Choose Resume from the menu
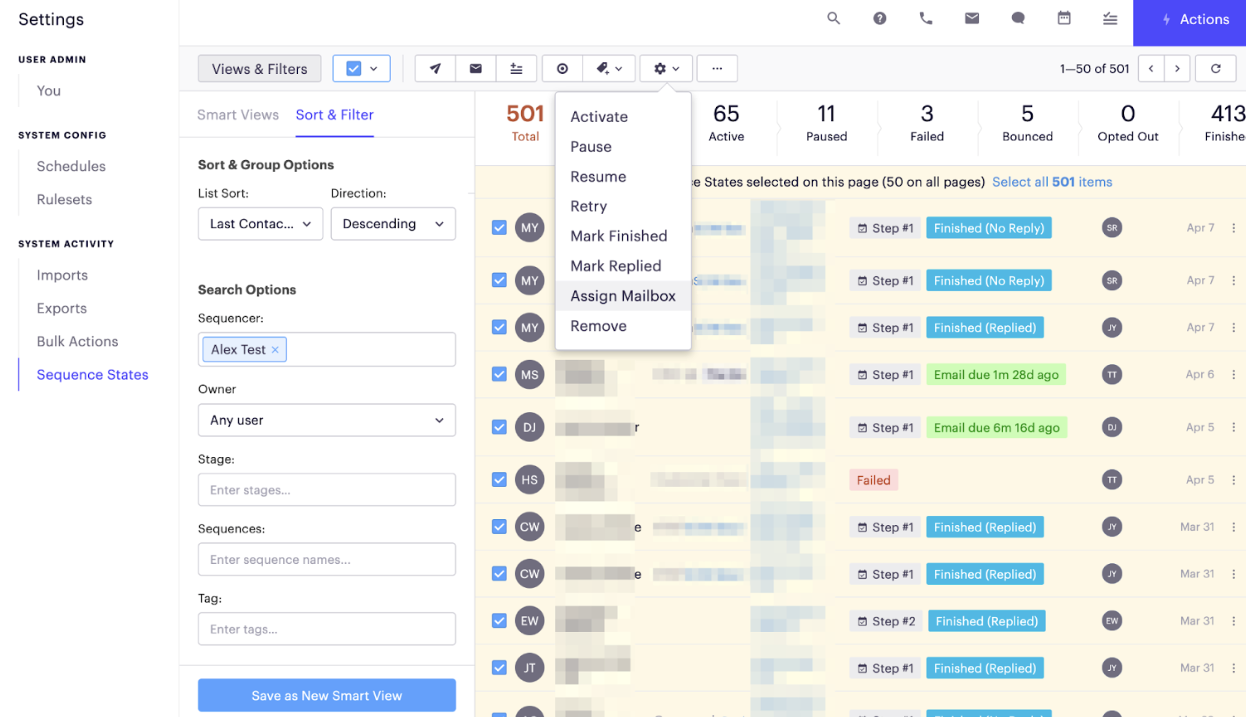 (623, 177)
